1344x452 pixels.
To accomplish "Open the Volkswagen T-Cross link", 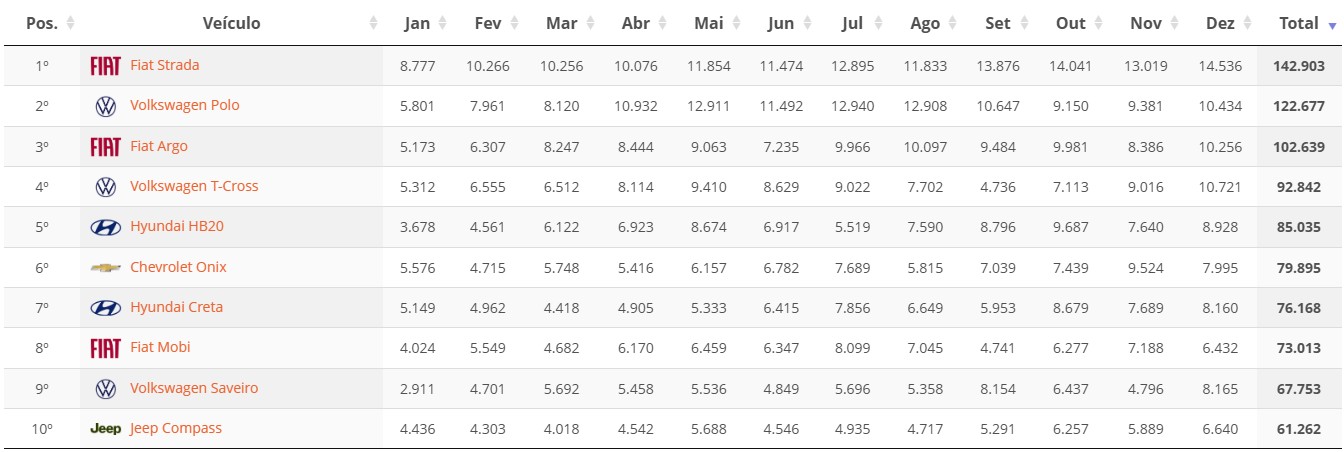I will coord(194,186).
